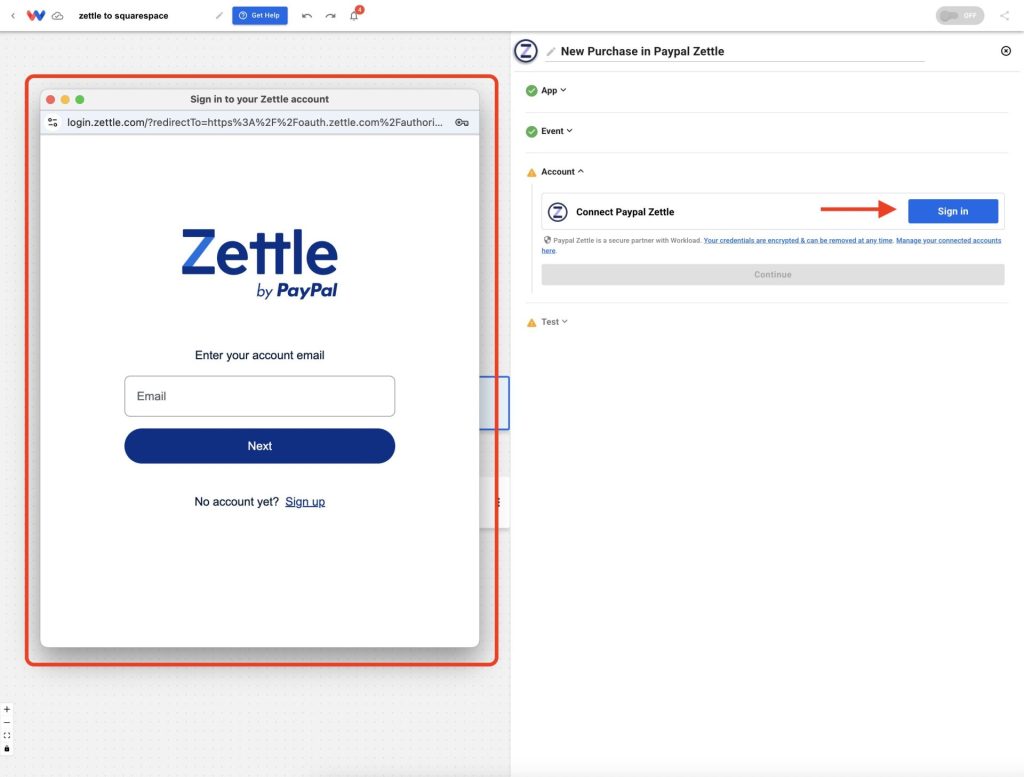The height and width of the screenshot is (777, 1024).
Task: Click the login.zettle.com address bar URL
Action: click(255, 122)
